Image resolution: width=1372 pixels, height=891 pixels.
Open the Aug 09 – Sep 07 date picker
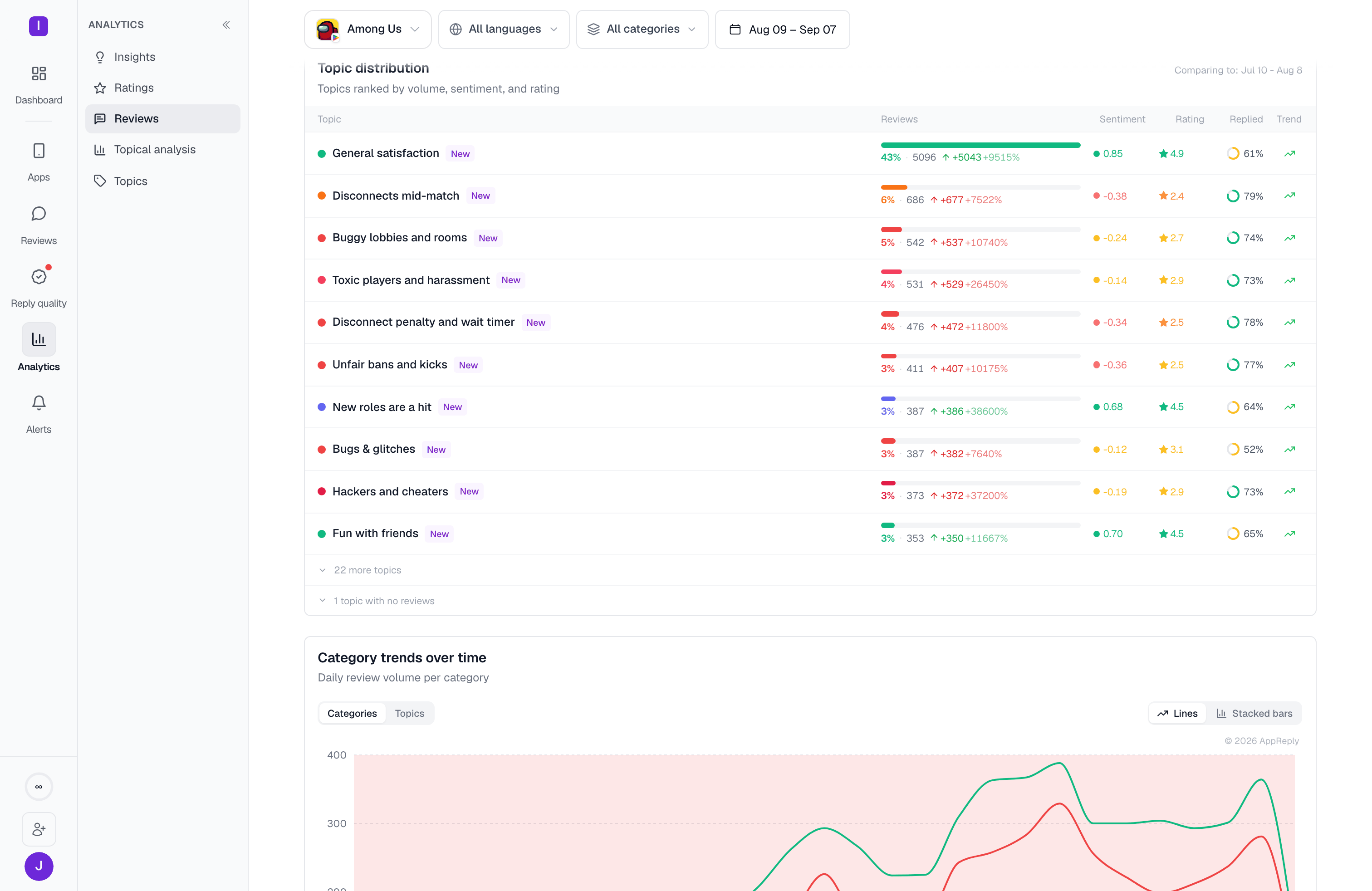click(782, 29)
